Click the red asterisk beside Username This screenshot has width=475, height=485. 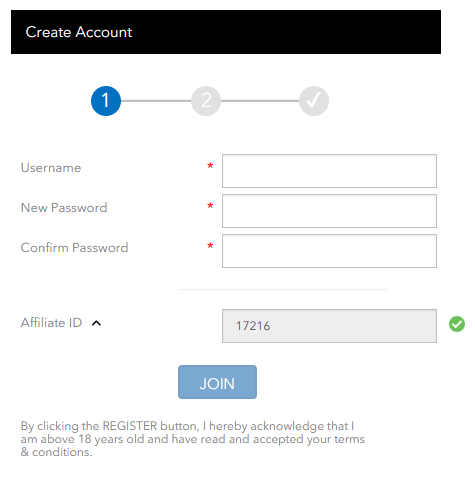210,166
